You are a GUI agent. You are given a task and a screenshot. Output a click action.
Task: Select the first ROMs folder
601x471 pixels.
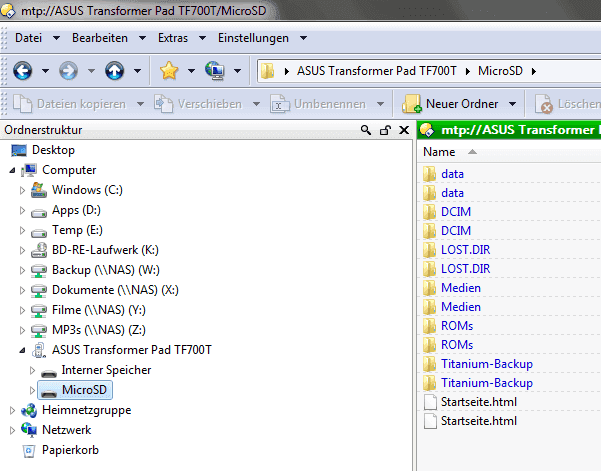457,326
